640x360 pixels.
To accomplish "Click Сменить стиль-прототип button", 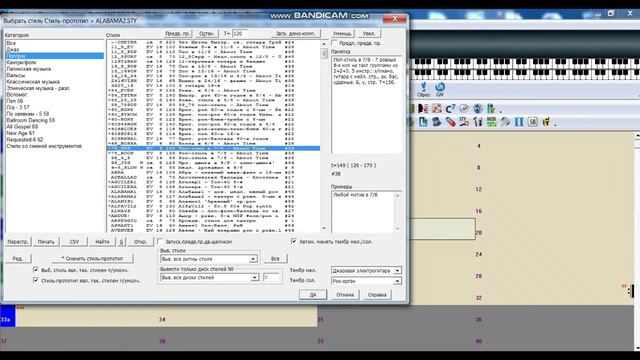I will [x=92, y=258].
